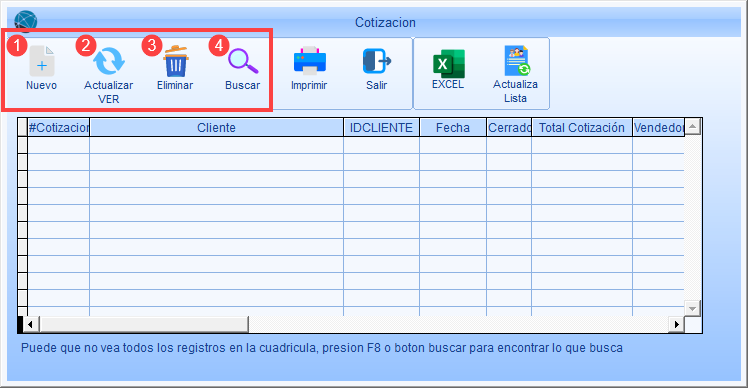Click grid vertical scrollbar up arrow

pyautogui.click(x=693, y=126)
